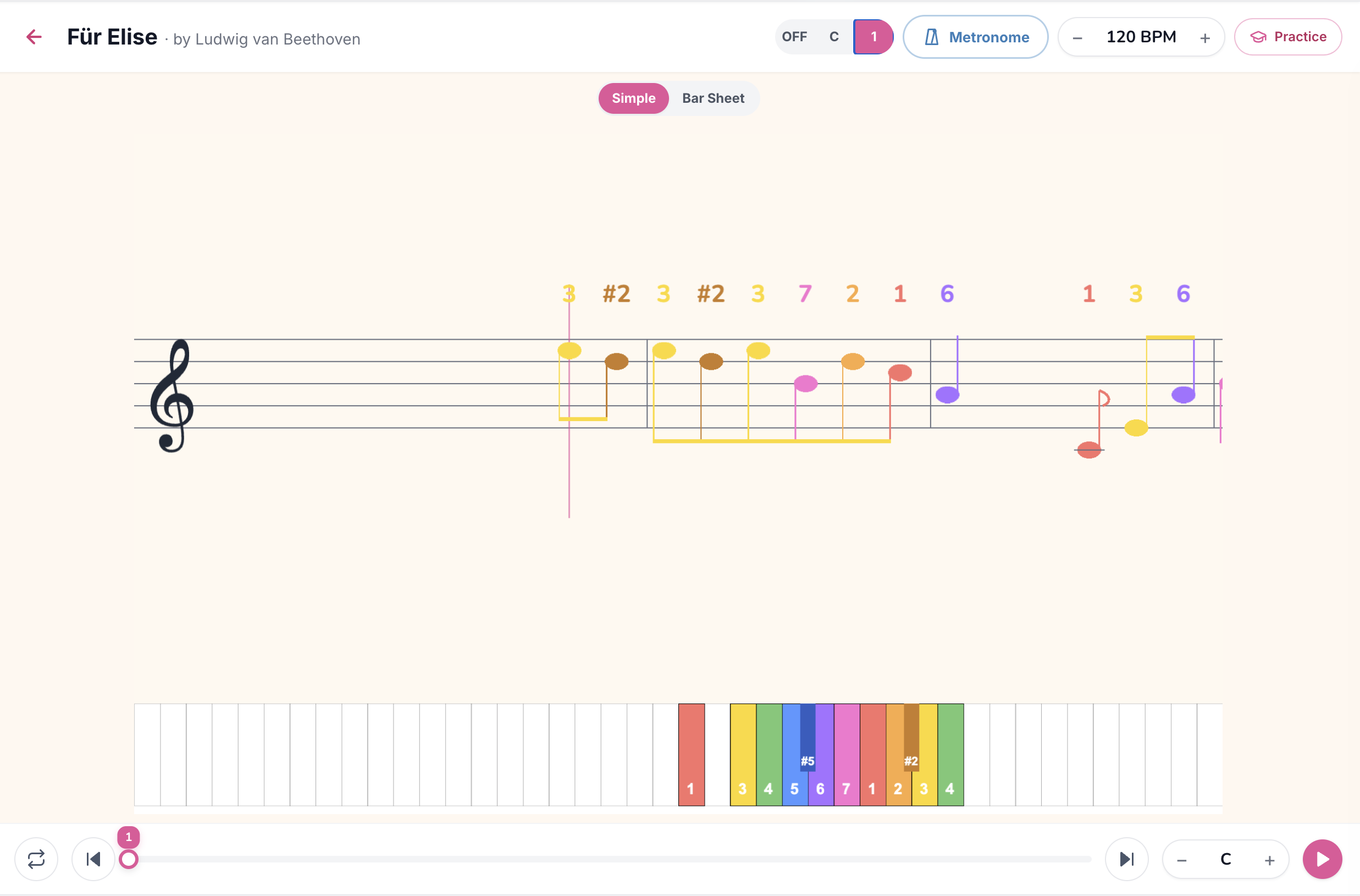Click the rightmost green key labeled 4
This screenshot has width=1360, height=896.
click(950, 754)
